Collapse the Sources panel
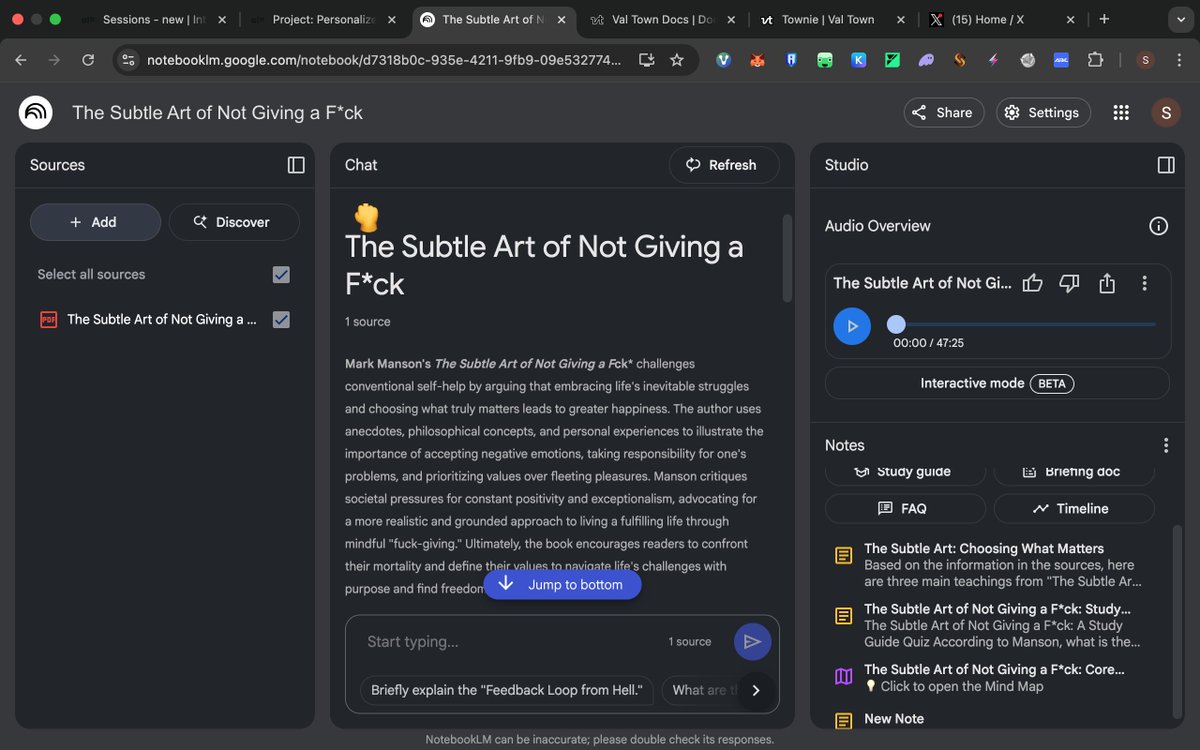 coord(296,165)
